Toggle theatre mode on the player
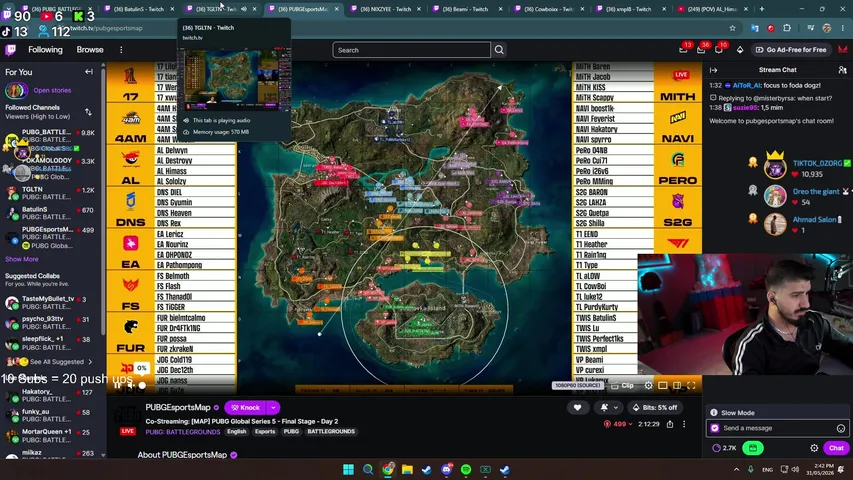 663,385
